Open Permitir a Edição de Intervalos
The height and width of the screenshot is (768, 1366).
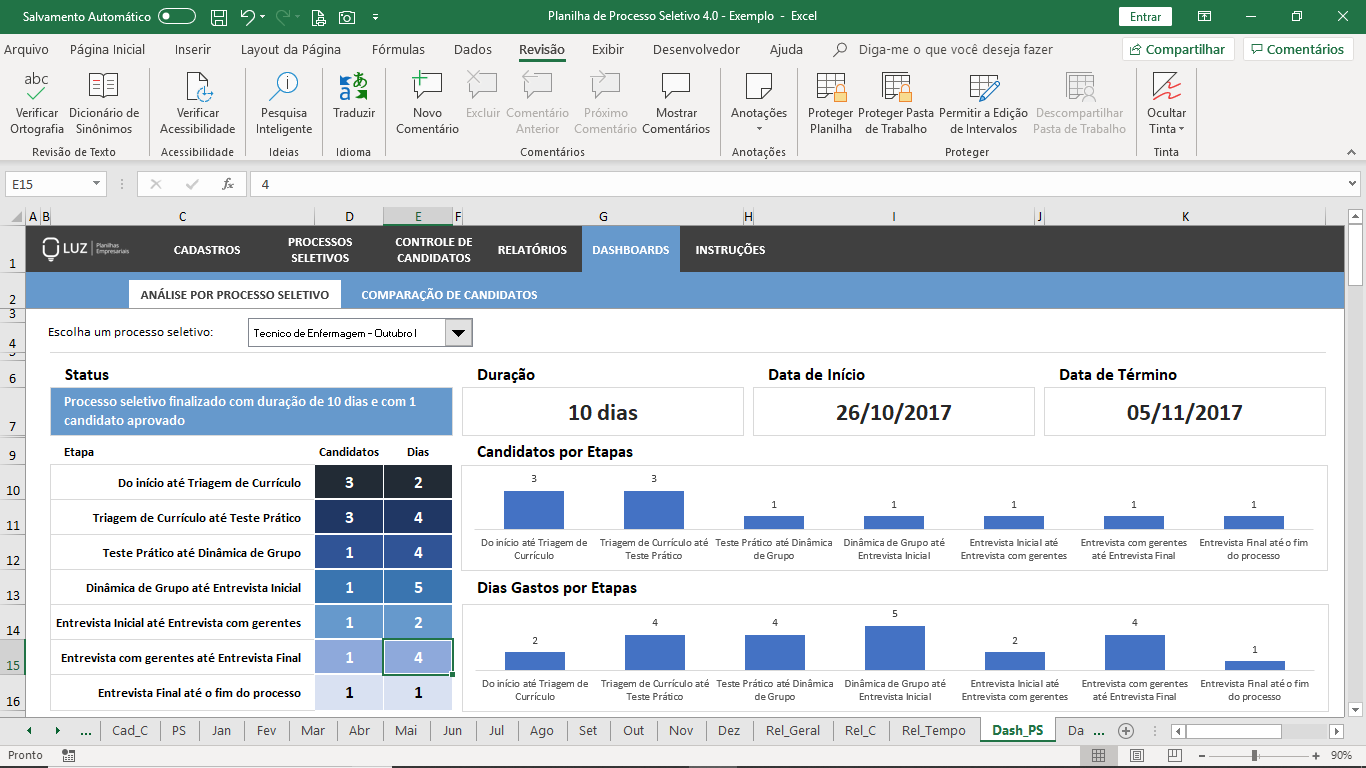pos(984,103)
